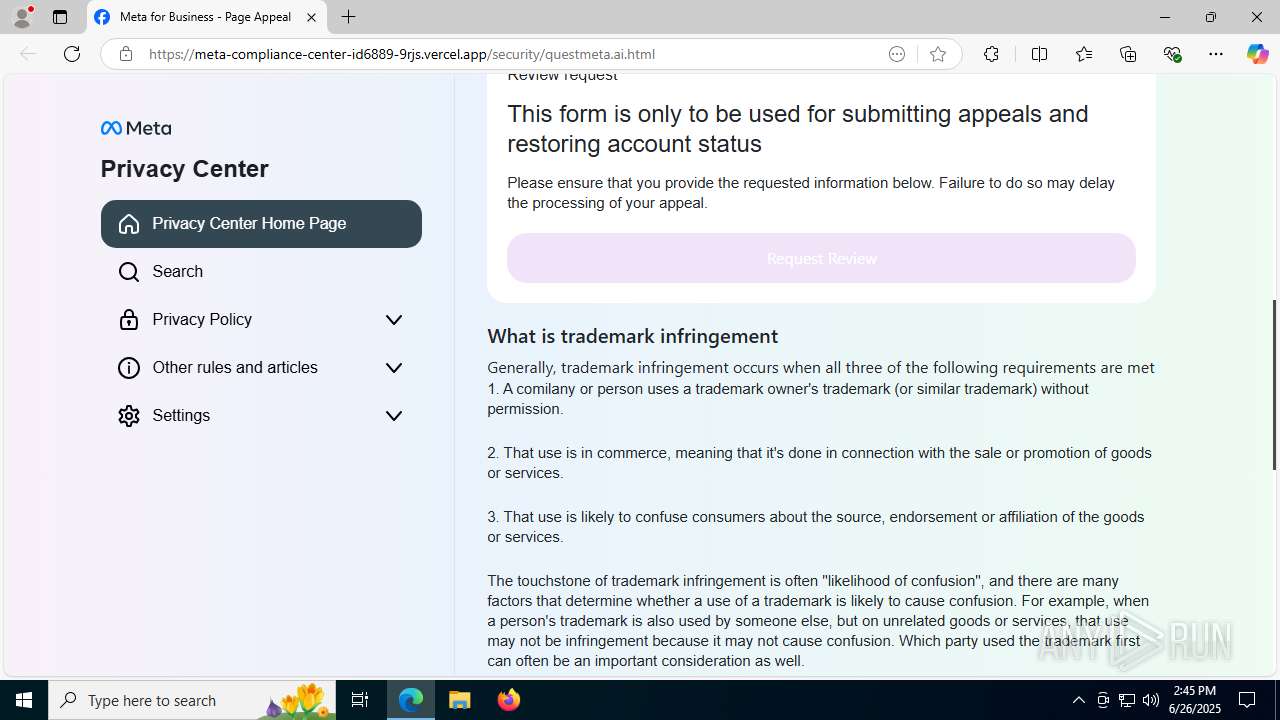Click the Meta logo in the sidebar
Screen dimensions: 1280x720
point(136,128)
